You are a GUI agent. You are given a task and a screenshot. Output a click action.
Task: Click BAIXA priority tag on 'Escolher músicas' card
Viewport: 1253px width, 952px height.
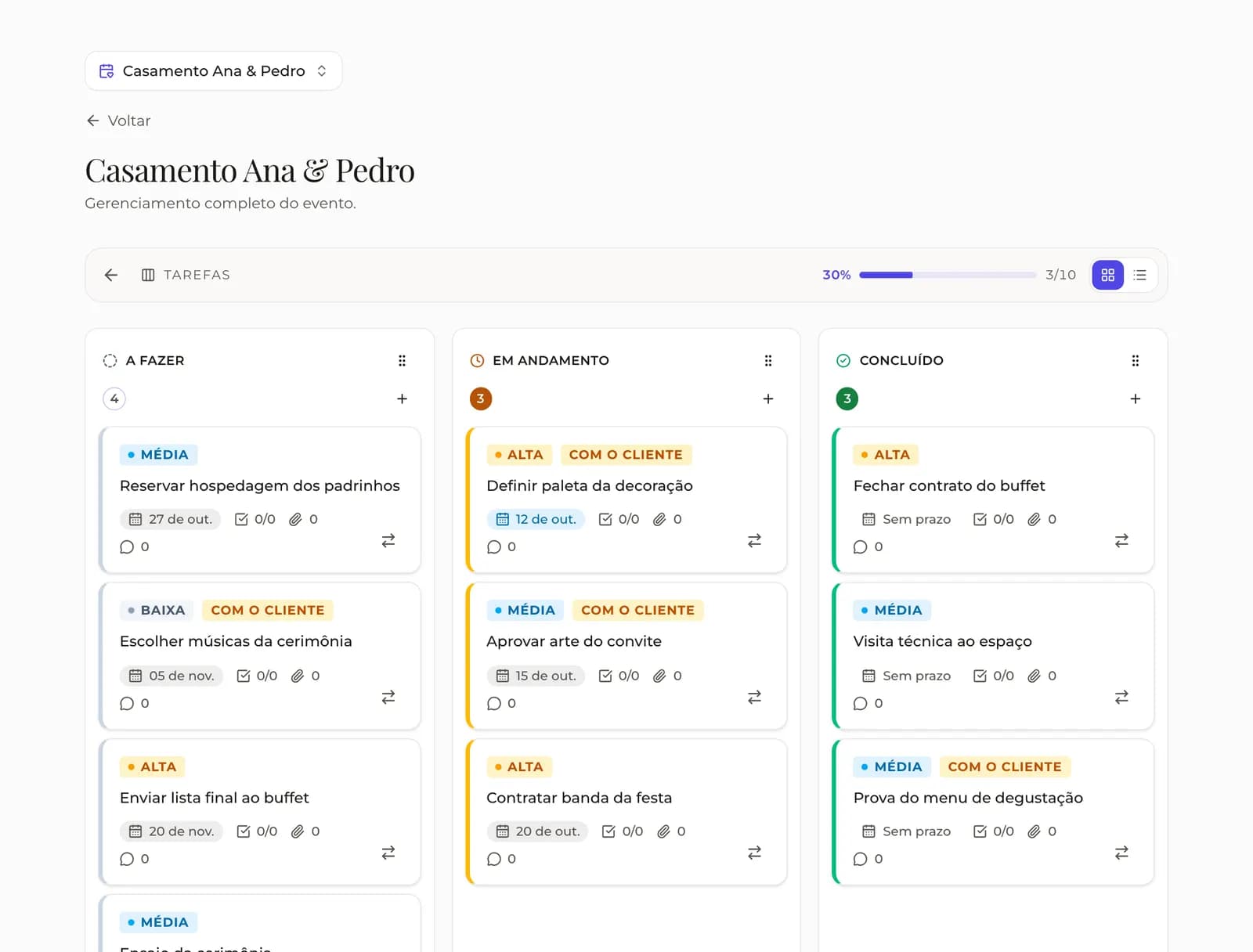[156, 610]
